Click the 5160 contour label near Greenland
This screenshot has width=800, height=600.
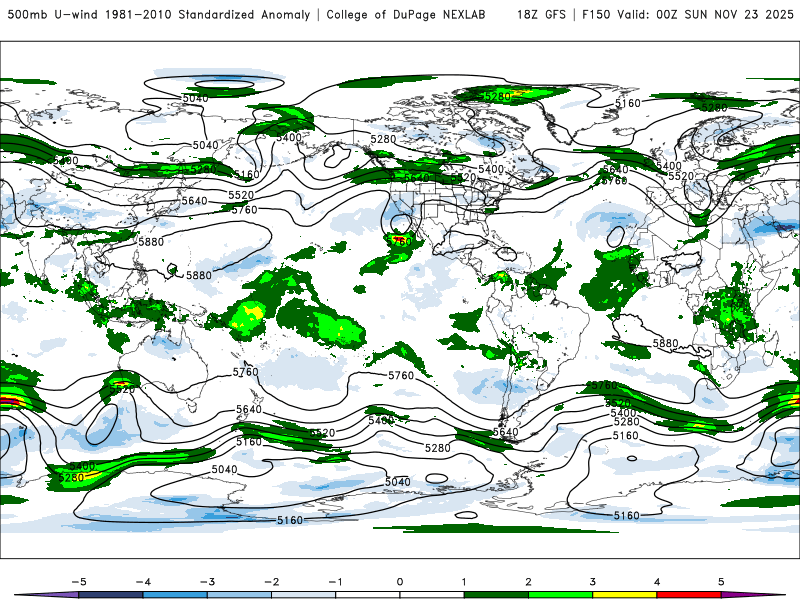coord(628,104)
